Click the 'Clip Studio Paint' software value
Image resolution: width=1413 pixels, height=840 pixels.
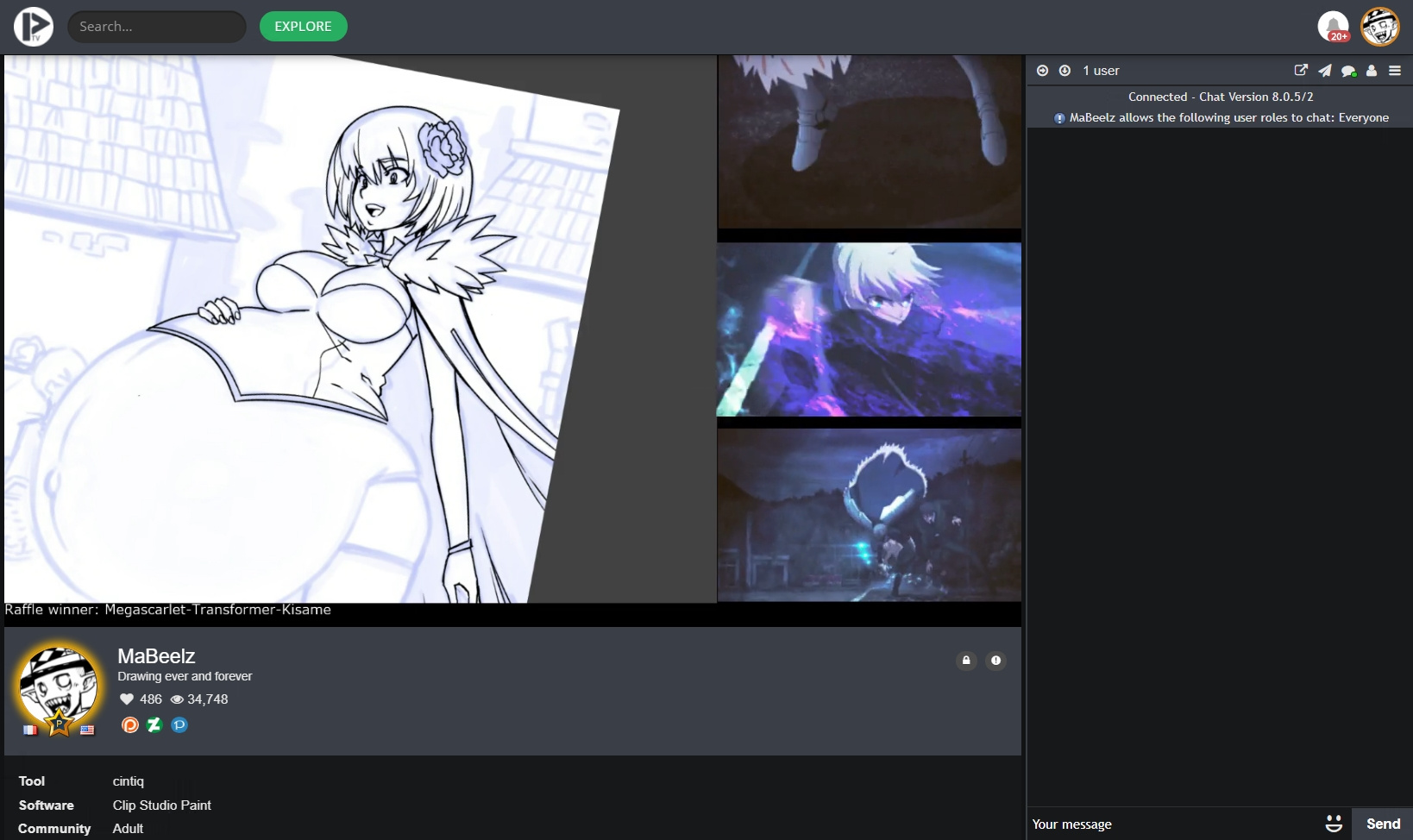[x=162, y=806]
